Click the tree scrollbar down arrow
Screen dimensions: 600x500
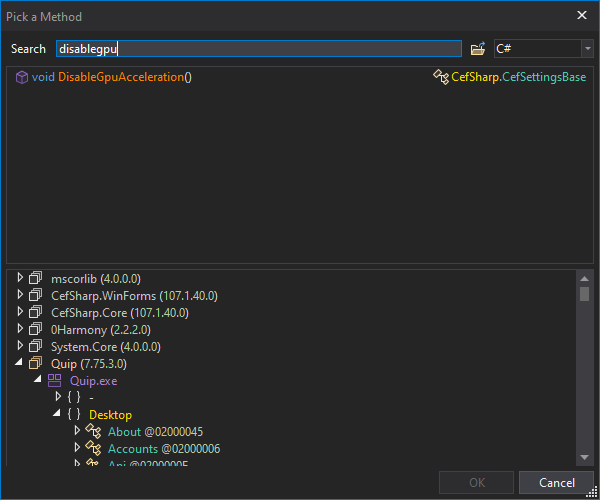coord(584,457)
